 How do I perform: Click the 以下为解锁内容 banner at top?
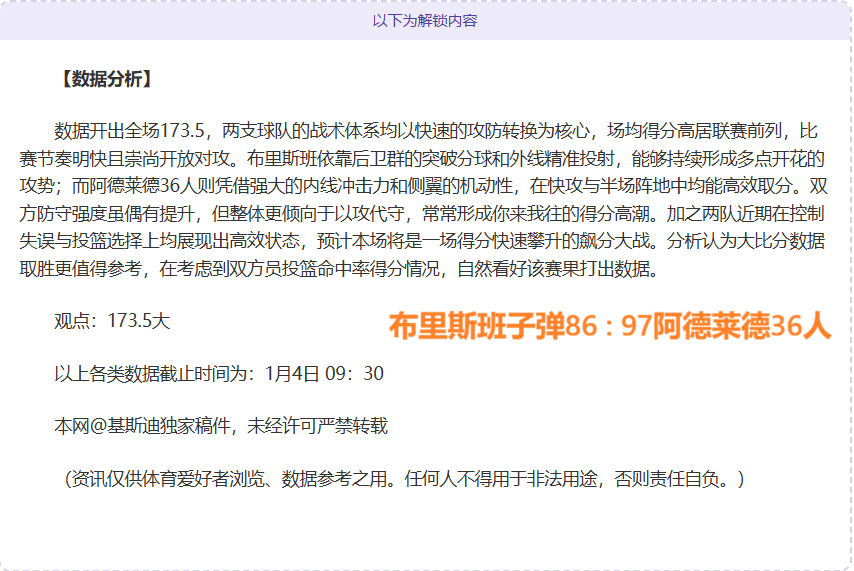[x=425, y=20]
